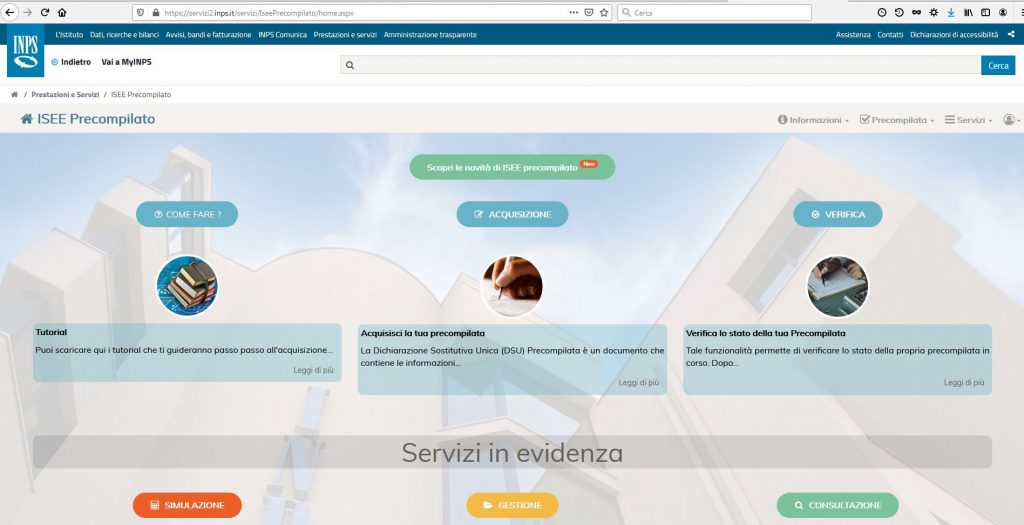Click the Assistenza link
Image resolution: width=1024 pixels, height=525 pixels.
853,35
